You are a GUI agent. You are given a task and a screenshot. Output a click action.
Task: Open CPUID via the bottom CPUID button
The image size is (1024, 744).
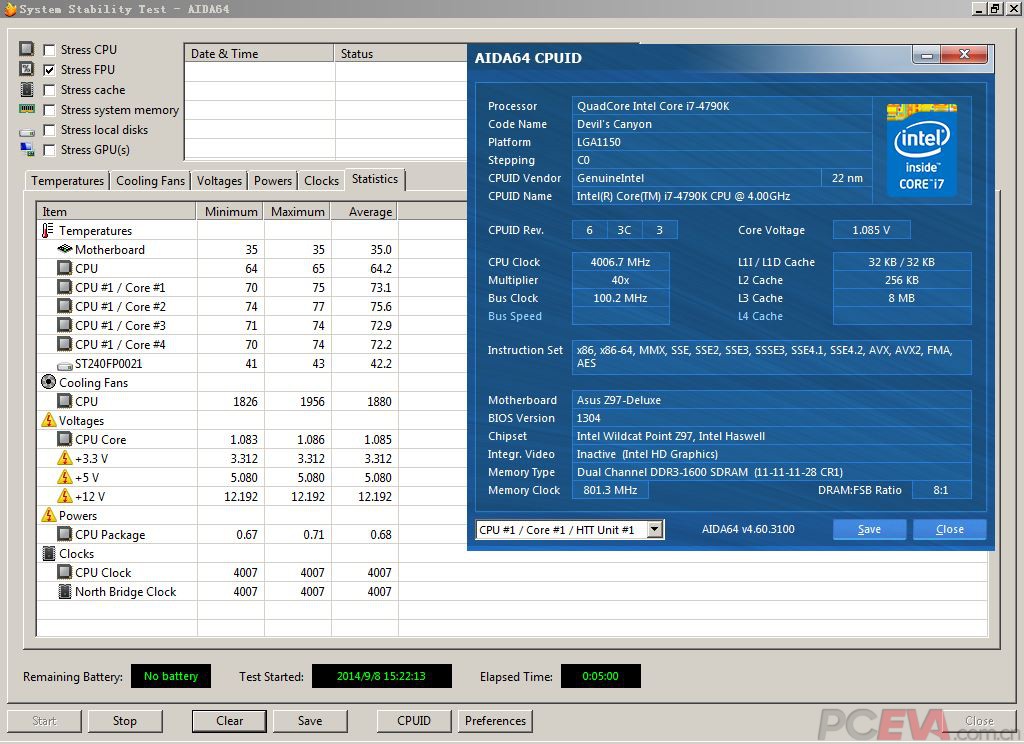click(x=413, y=721)
